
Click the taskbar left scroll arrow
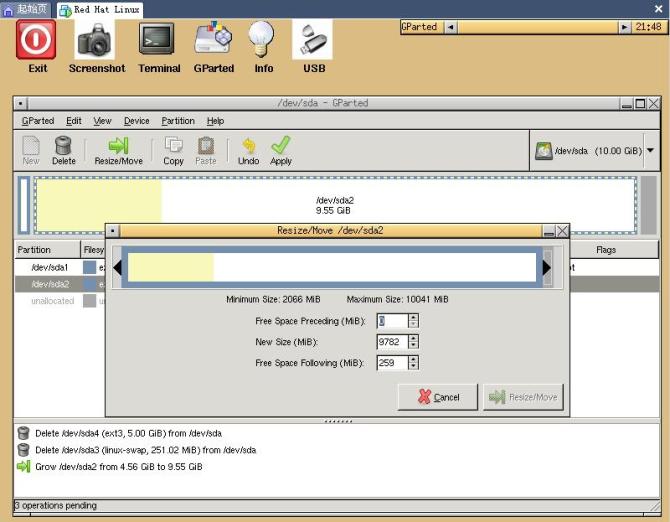tap(450, 27)
